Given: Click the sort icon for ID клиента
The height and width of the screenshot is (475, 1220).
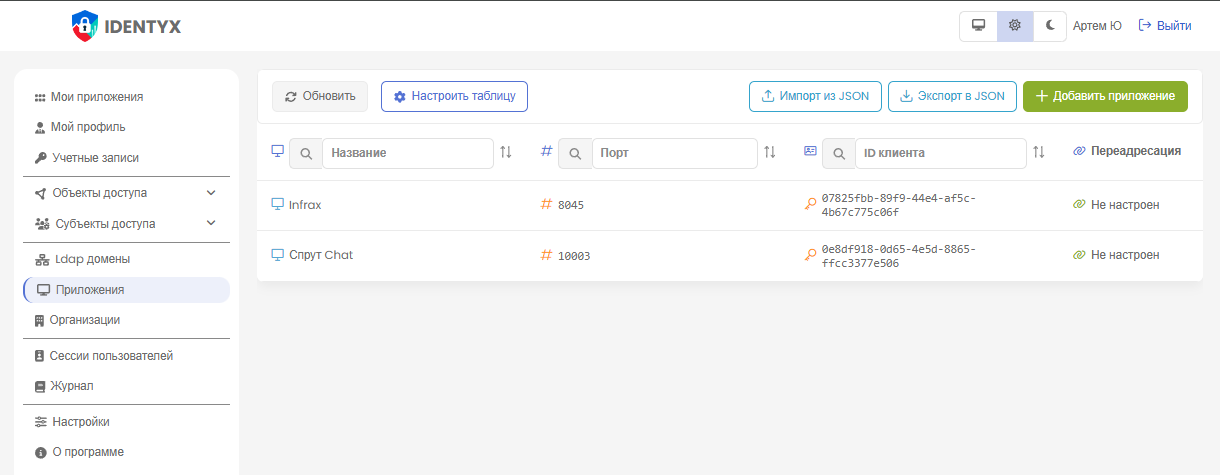Looking at the screenshot, I should point(1039,152).
